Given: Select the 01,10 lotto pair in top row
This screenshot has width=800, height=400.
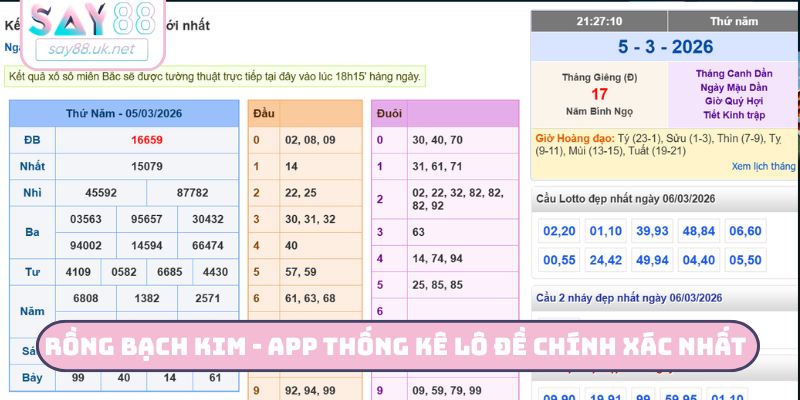Looking at the screenshot, I should click(606, 231).
